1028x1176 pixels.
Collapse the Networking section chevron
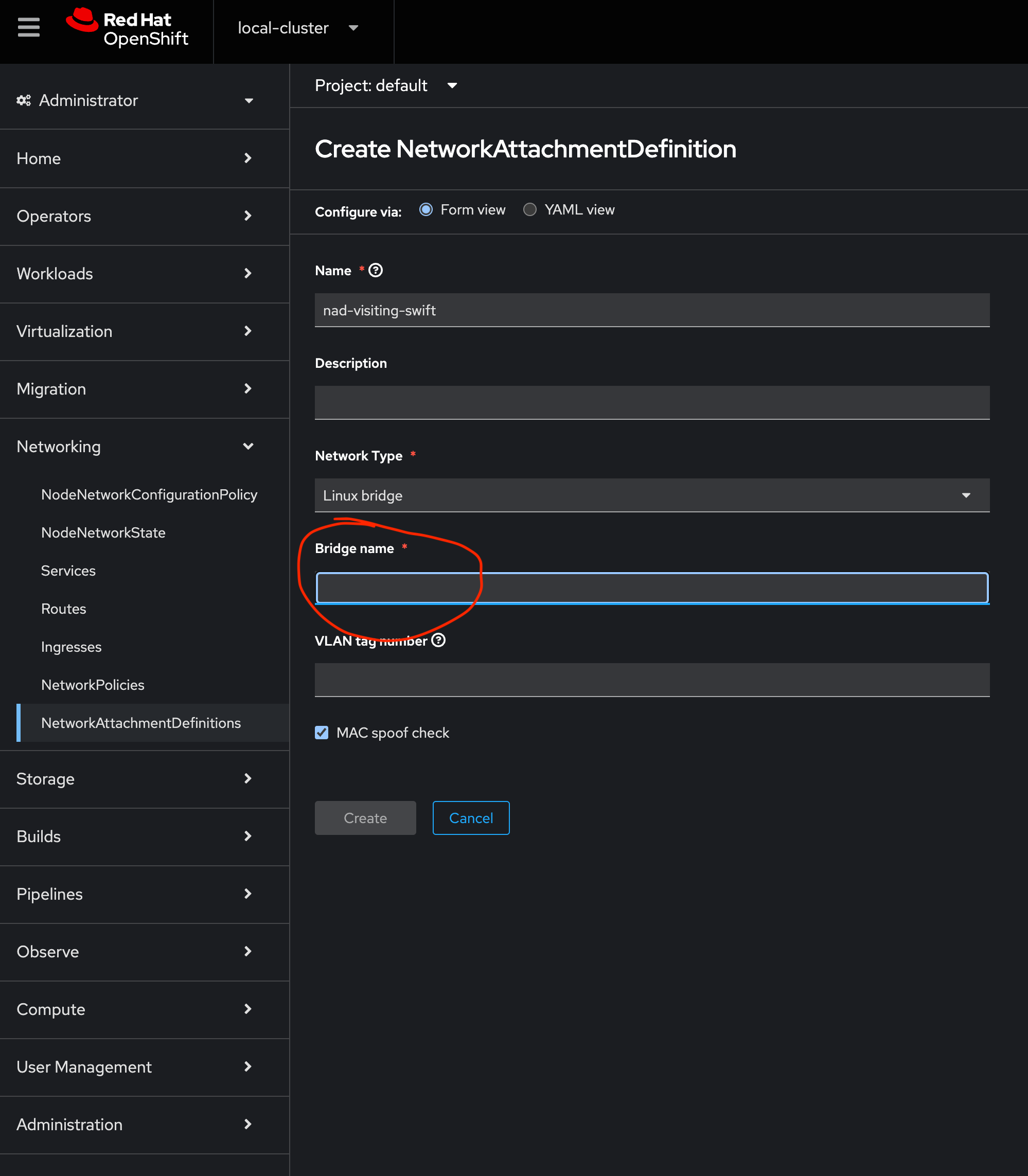(248, 447)
